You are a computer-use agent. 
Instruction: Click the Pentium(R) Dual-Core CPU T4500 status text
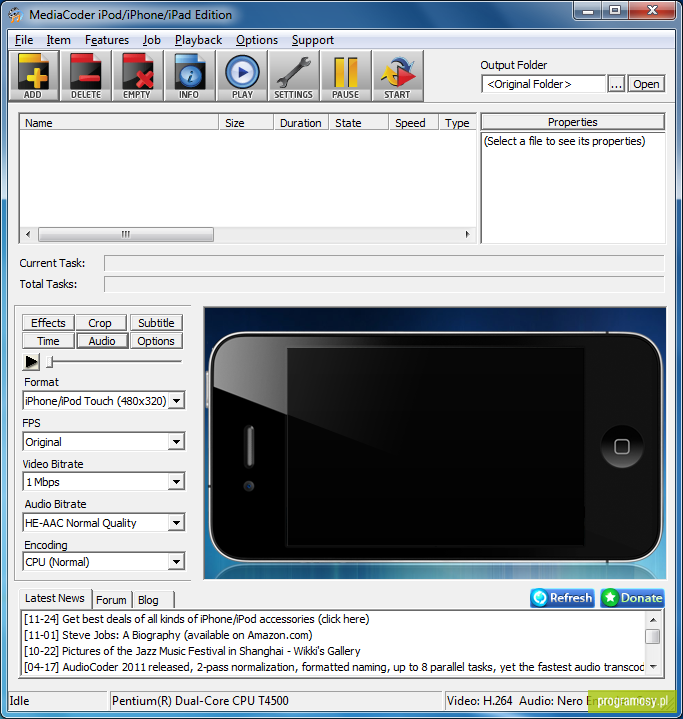(200, 701)
